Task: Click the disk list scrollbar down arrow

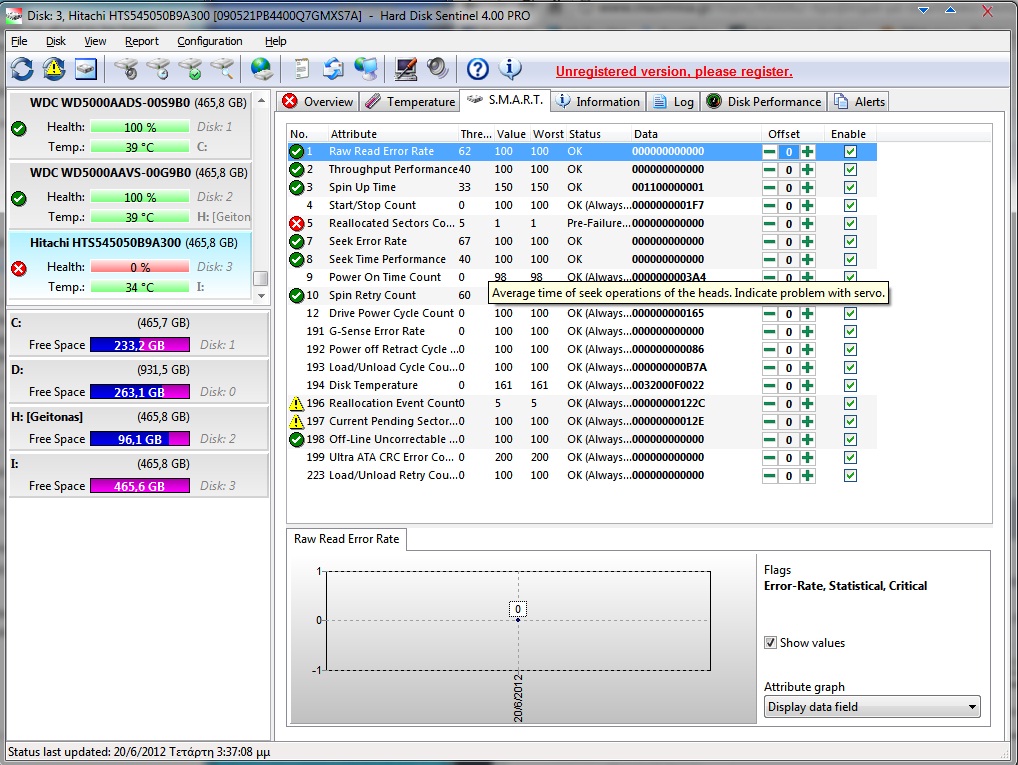Action: tap(261, 296)
